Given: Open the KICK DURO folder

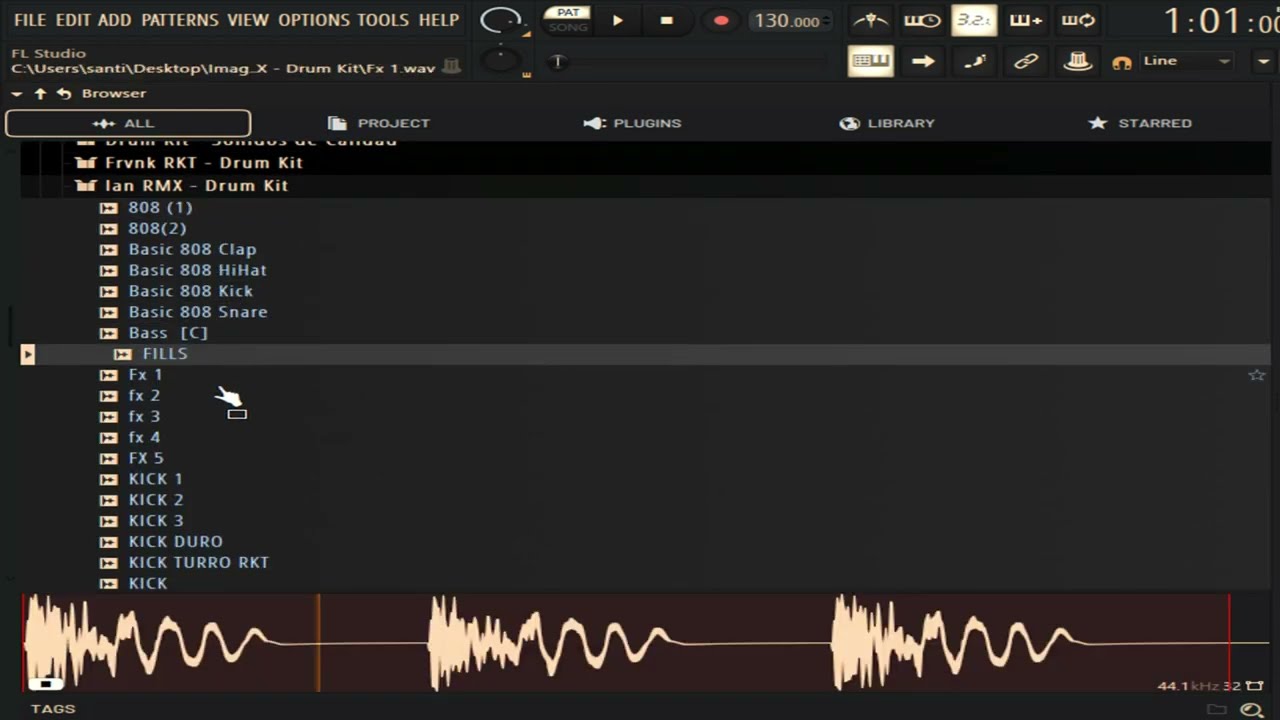Looking at the screenshot, I should tap(161, 542).
